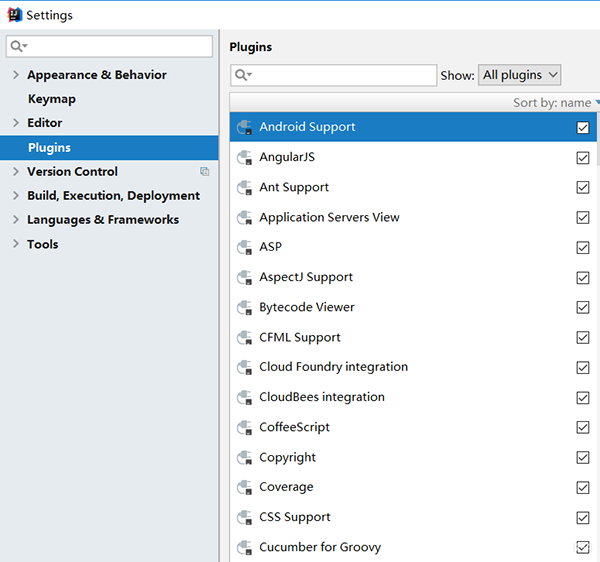Toggle Cloud Foundry integration checkbox
The image size is (600, 562).
pyautogui.click(x=583, y=368)
